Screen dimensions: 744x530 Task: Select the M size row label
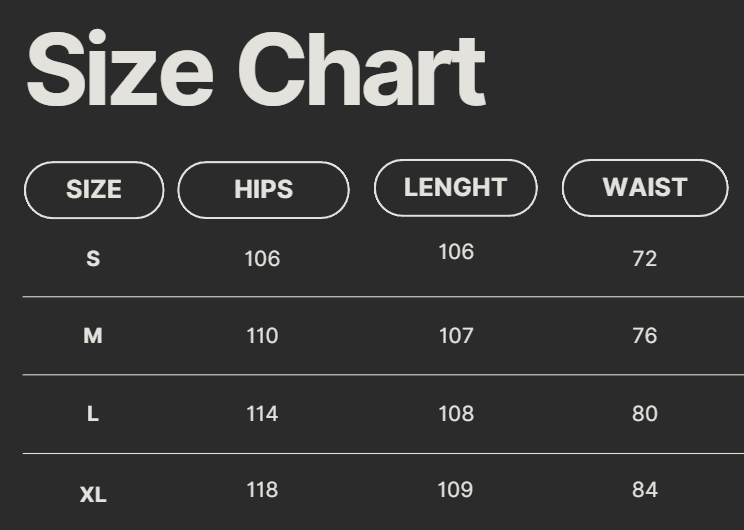93,336
